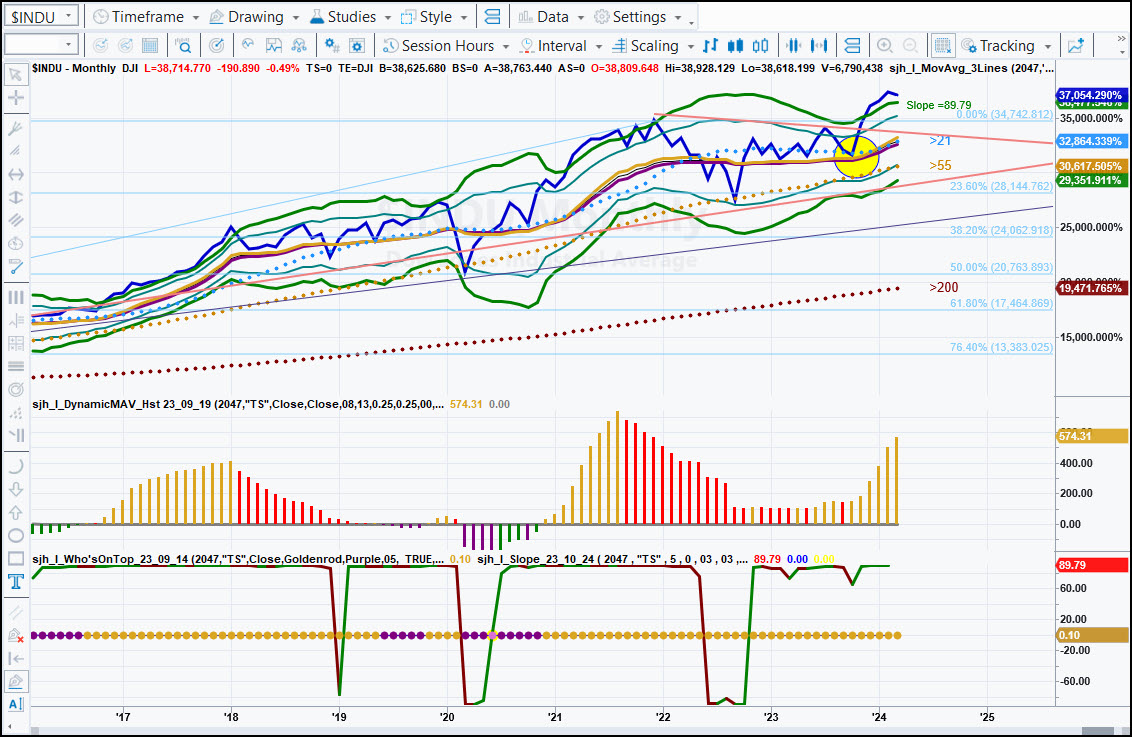
Task: Select the vertical double-arrow line tool
Action: click(15, 197)
